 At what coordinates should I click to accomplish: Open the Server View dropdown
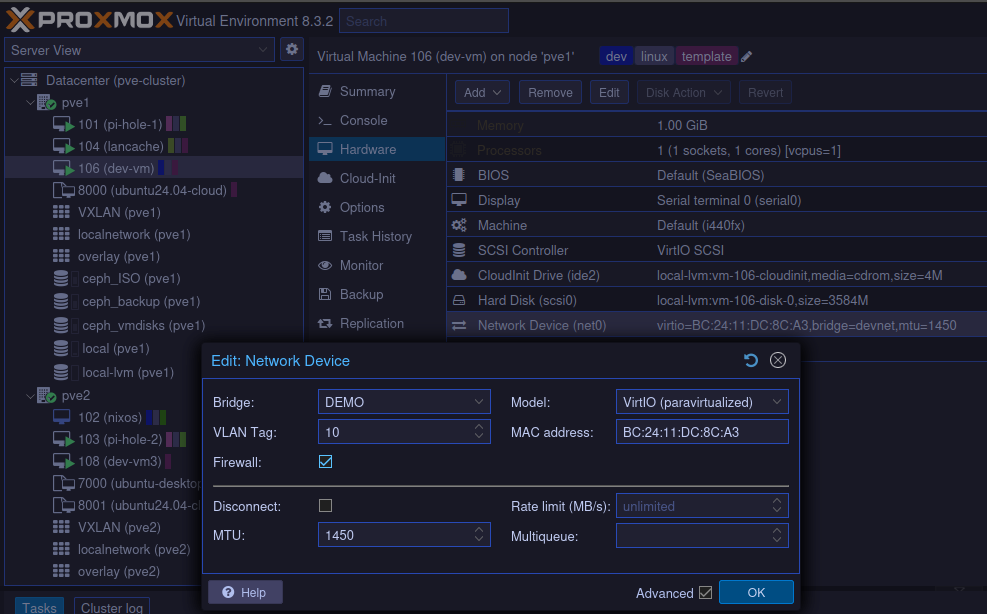click(139, 50)
